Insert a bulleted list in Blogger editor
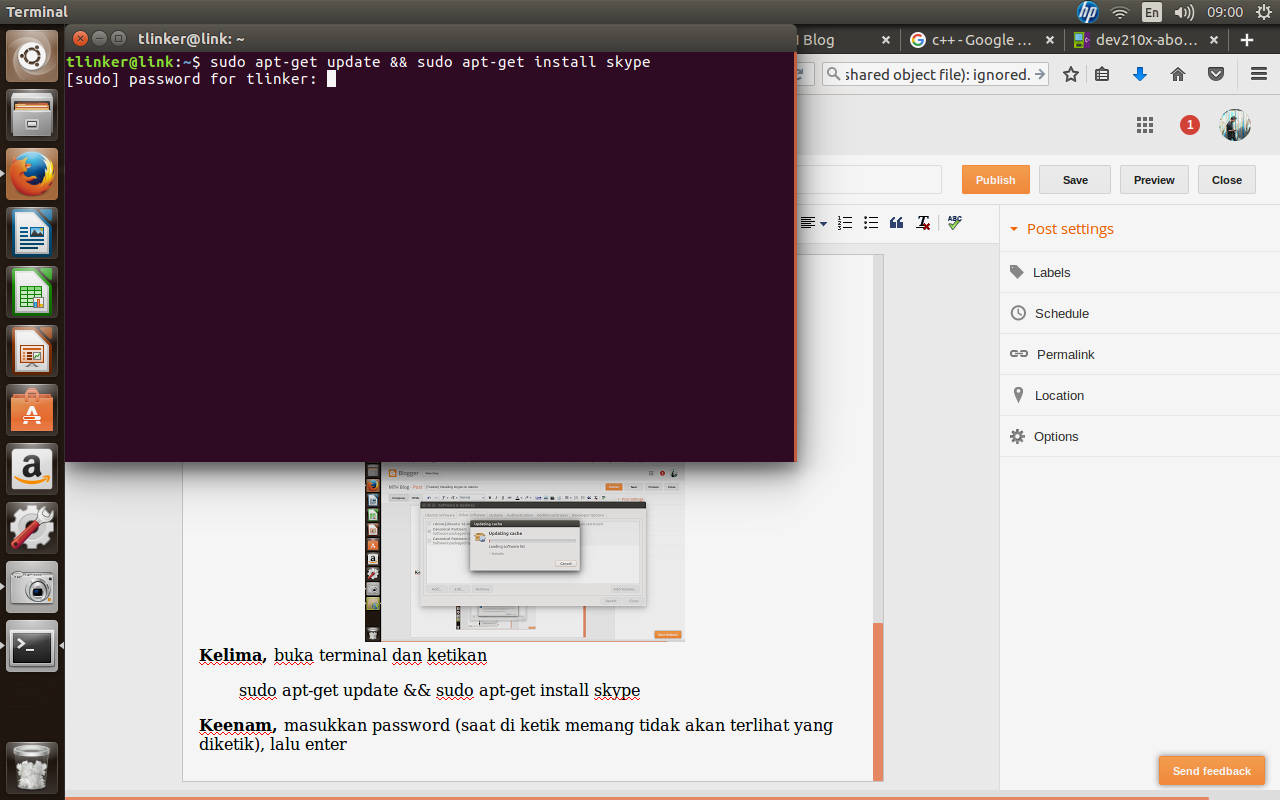1280x800 pixels. click(x=871, y=223)
